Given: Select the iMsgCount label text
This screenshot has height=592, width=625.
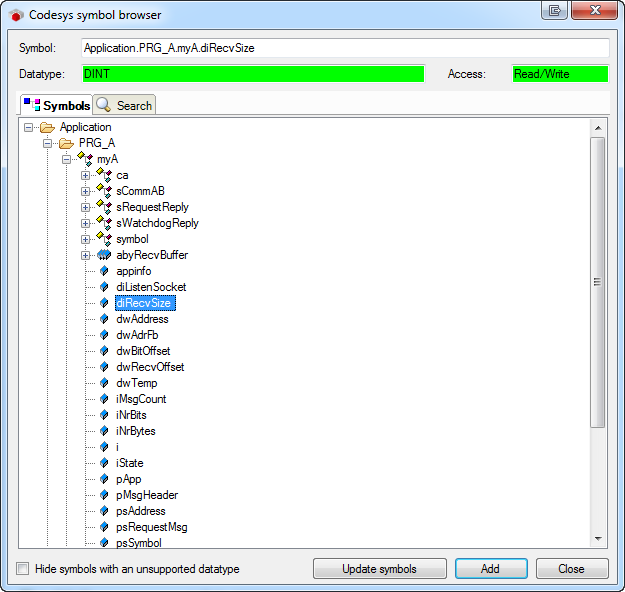Looking at the screenshot, I should (141, 399).
